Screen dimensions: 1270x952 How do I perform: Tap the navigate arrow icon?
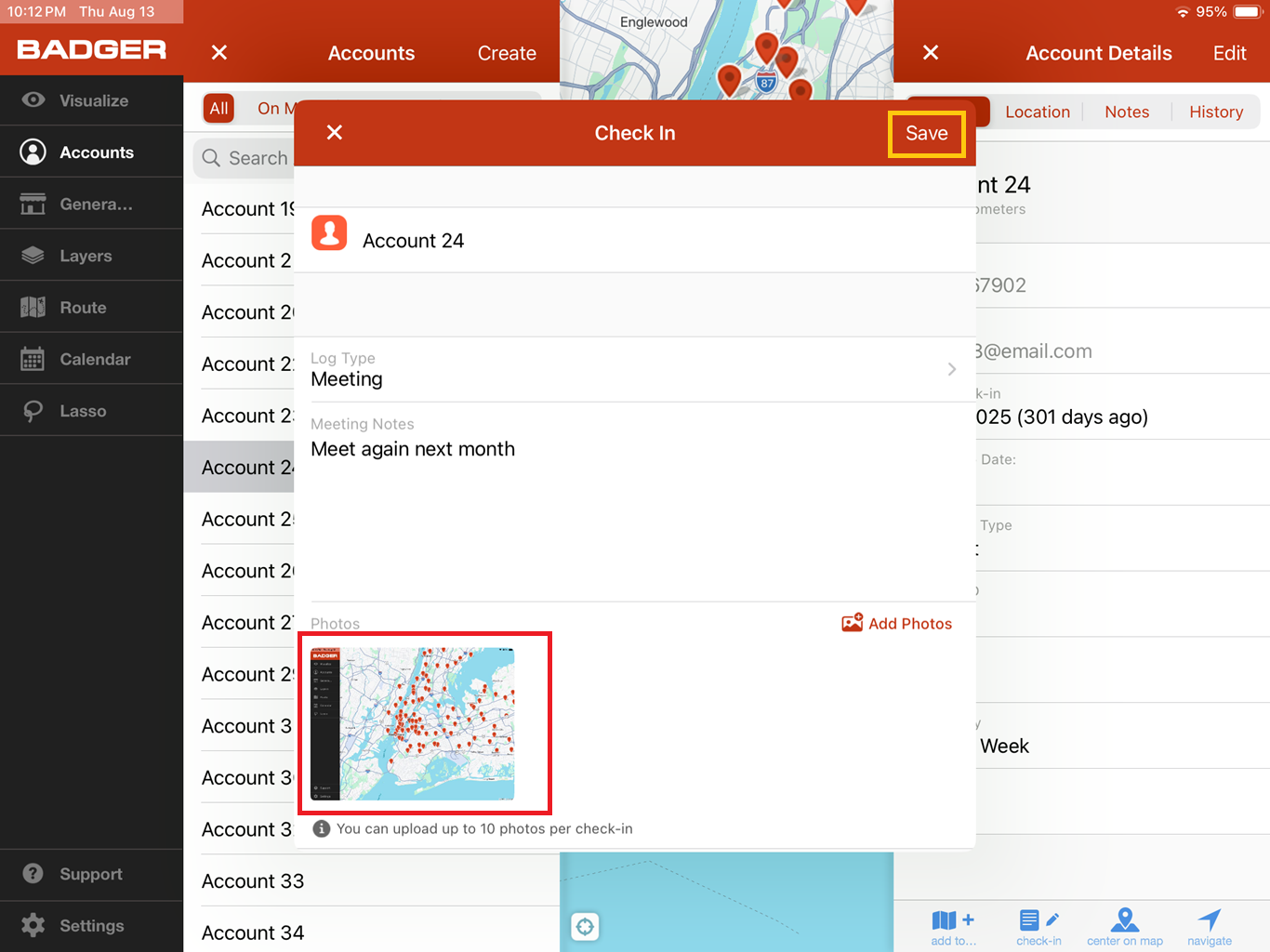[x=1210, y=920]
